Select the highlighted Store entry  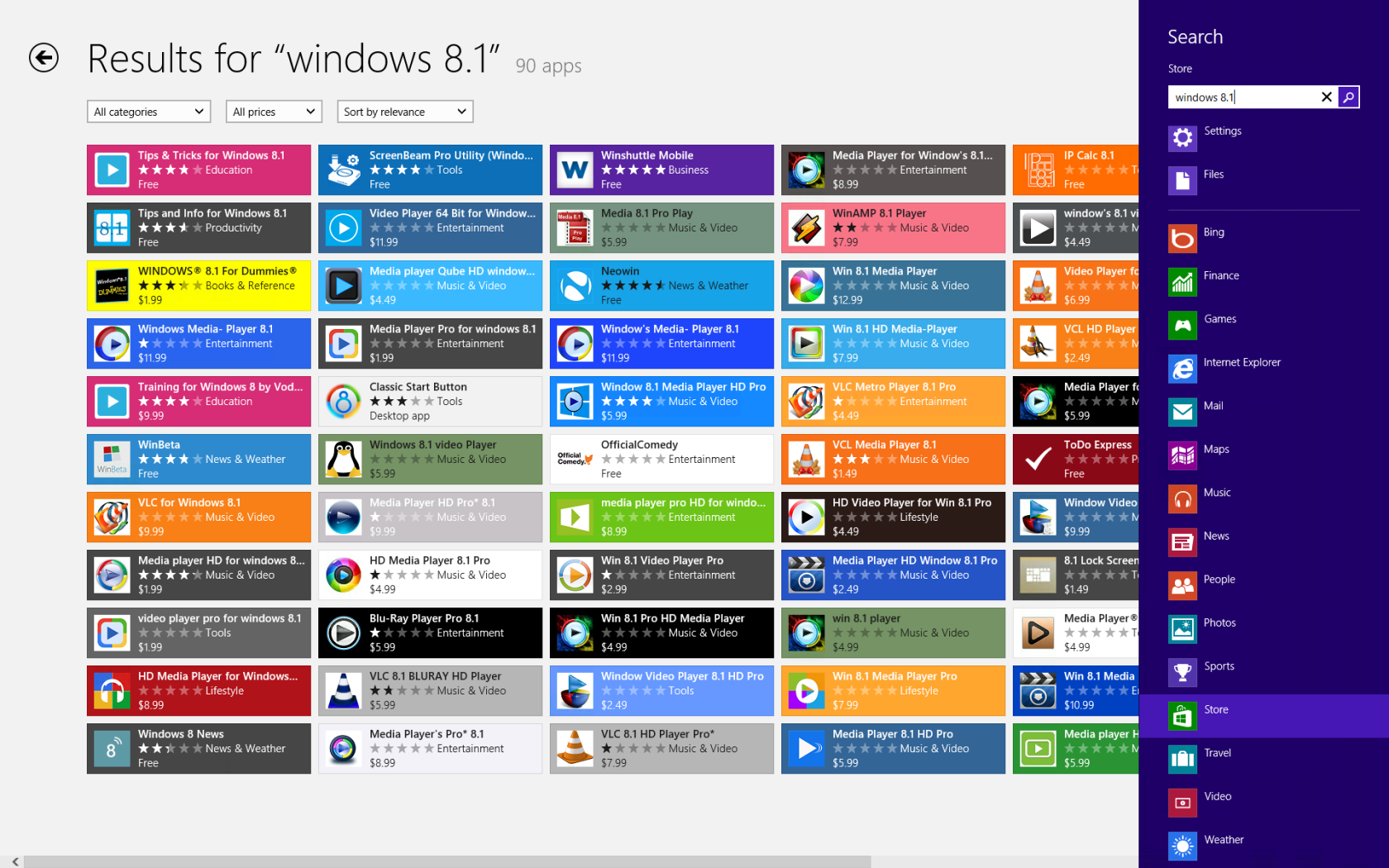(1263, 716)
